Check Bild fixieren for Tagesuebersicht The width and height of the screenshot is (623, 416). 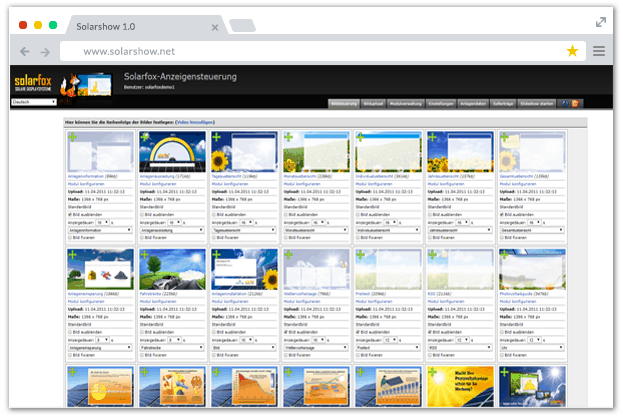[214, 238]
